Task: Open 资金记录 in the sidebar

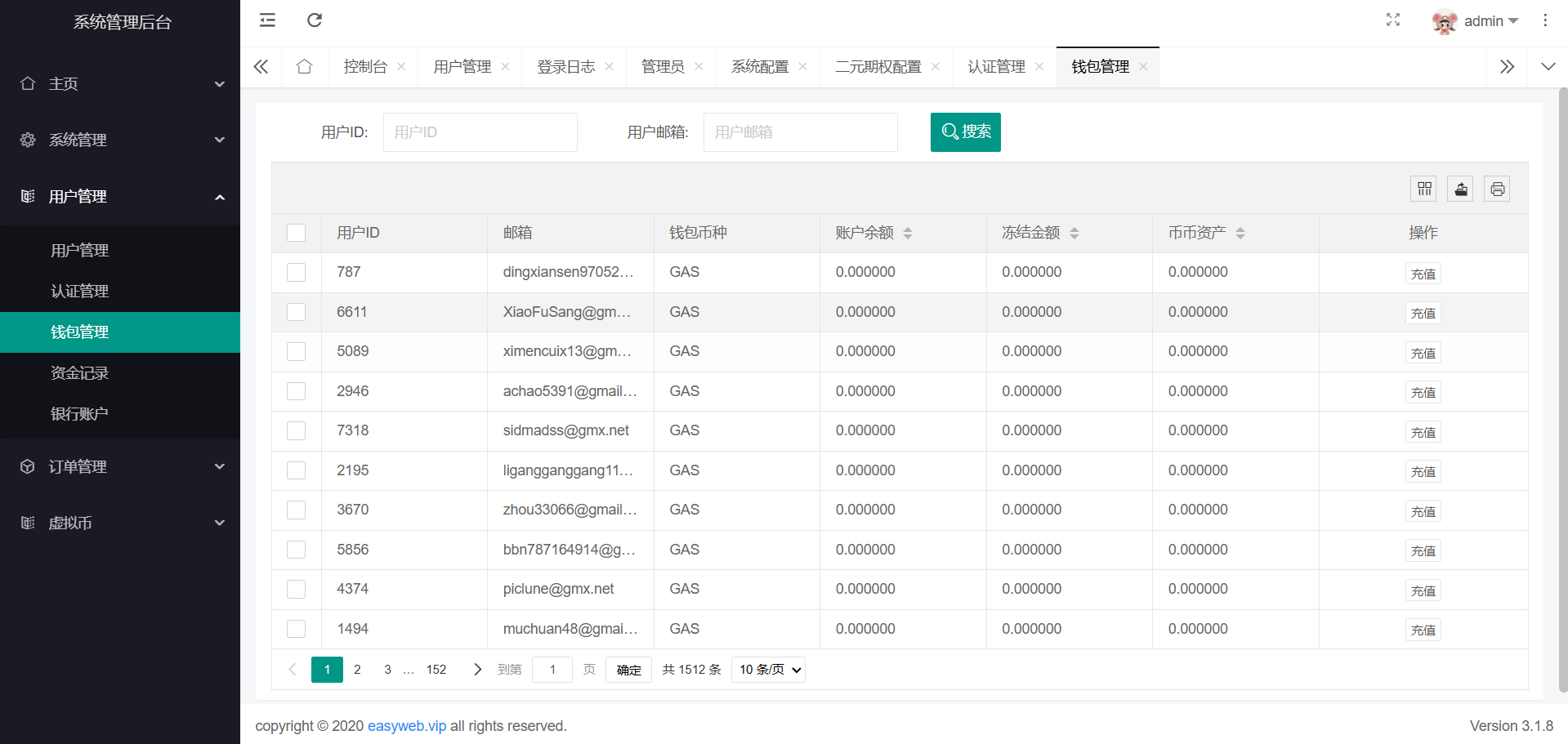Action: point(80,373)
